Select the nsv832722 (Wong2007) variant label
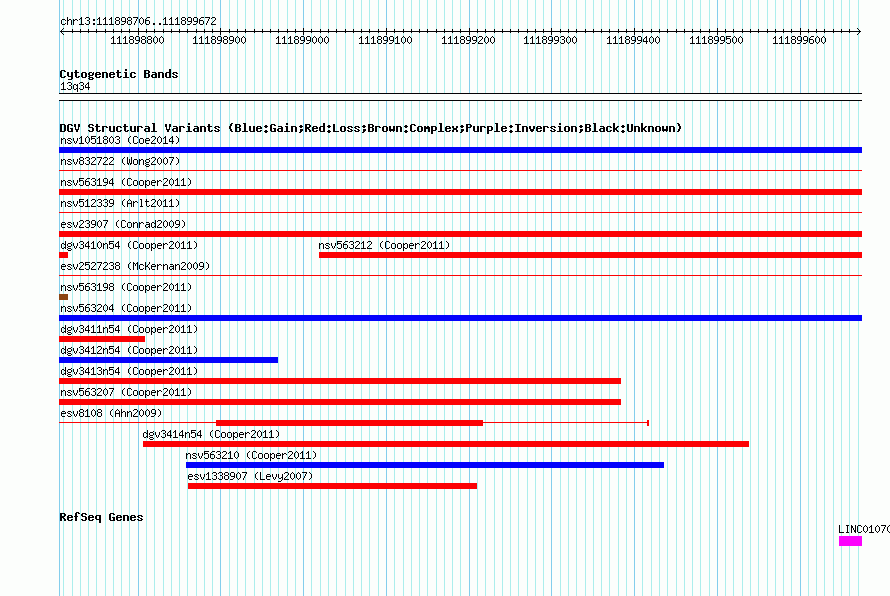 coord(120,161)
